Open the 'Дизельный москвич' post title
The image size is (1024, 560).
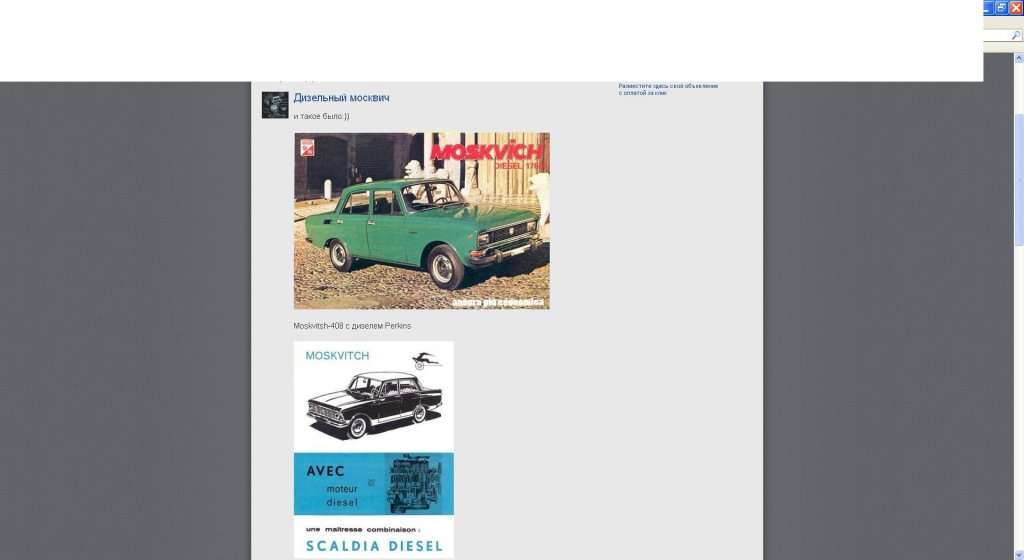click(341, 98)
